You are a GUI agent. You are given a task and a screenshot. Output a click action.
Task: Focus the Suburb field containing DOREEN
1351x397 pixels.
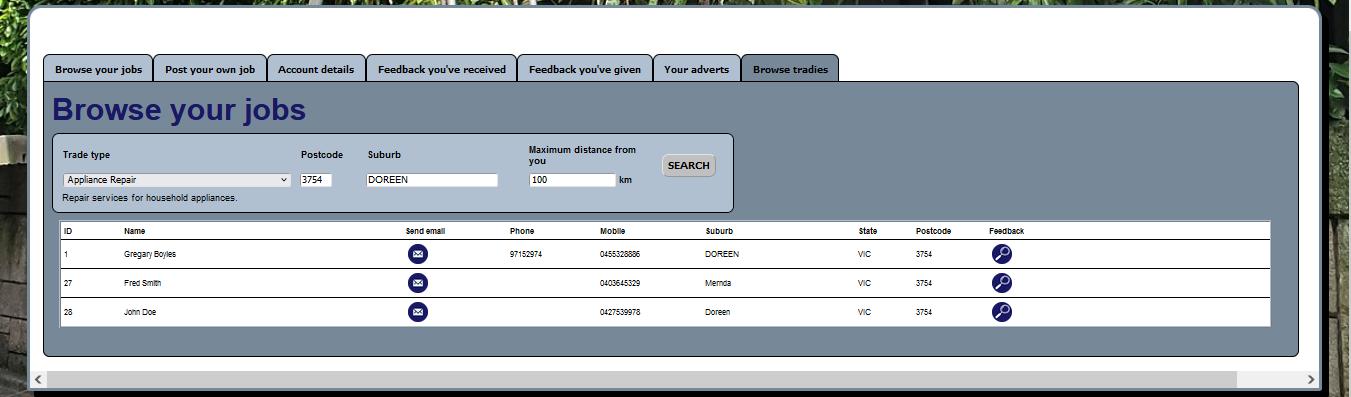(x=432, y=180)
